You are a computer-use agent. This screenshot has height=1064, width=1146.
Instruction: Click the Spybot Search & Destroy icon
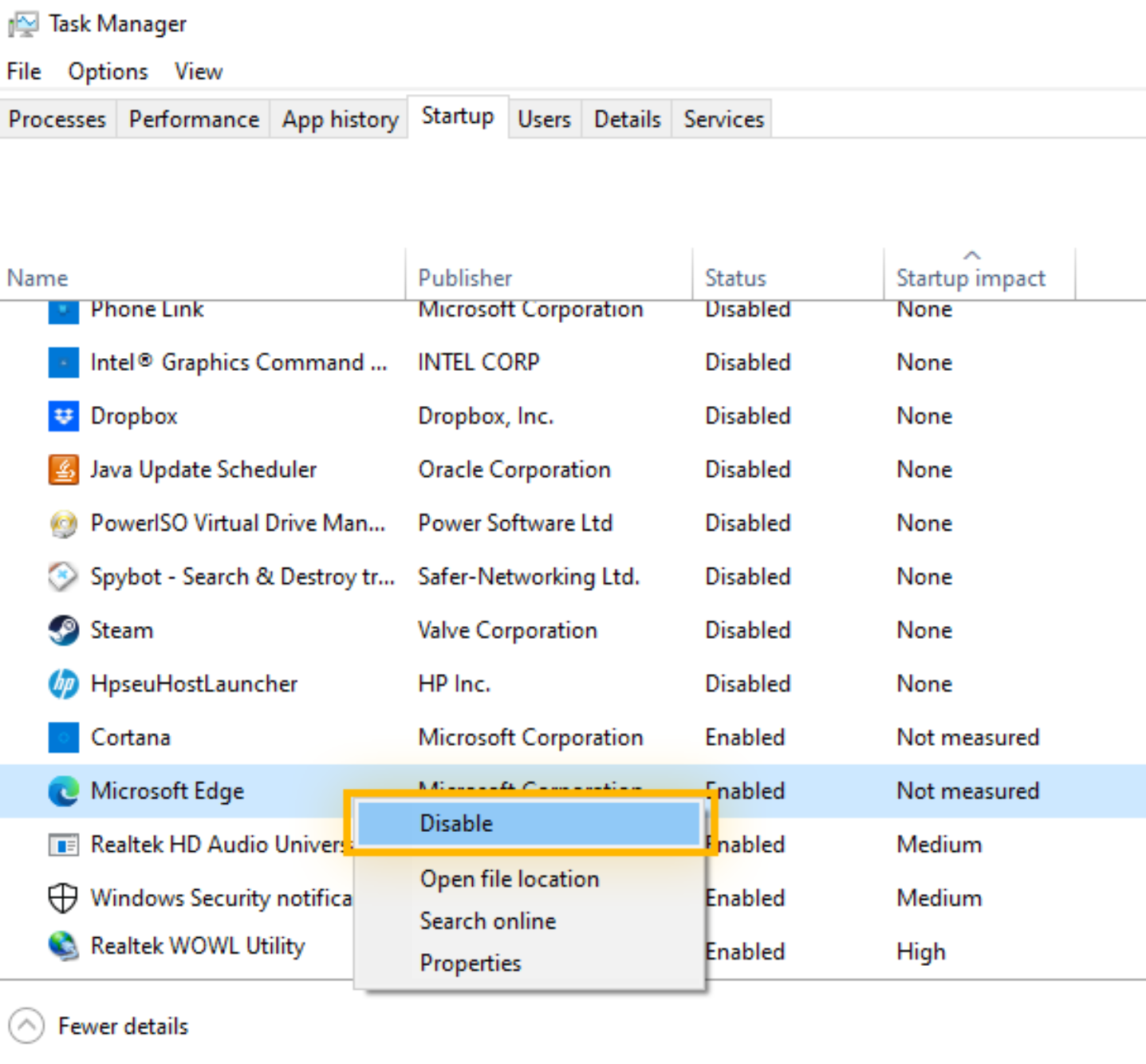[x=63, y=577]
